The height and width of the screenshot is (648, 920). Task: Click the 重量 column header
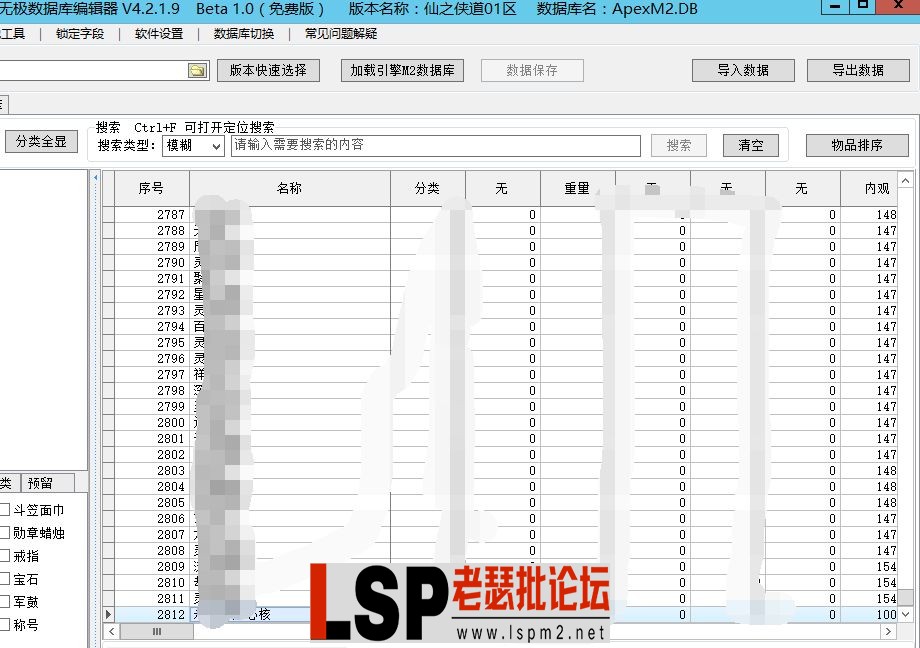tap(577, 188)
